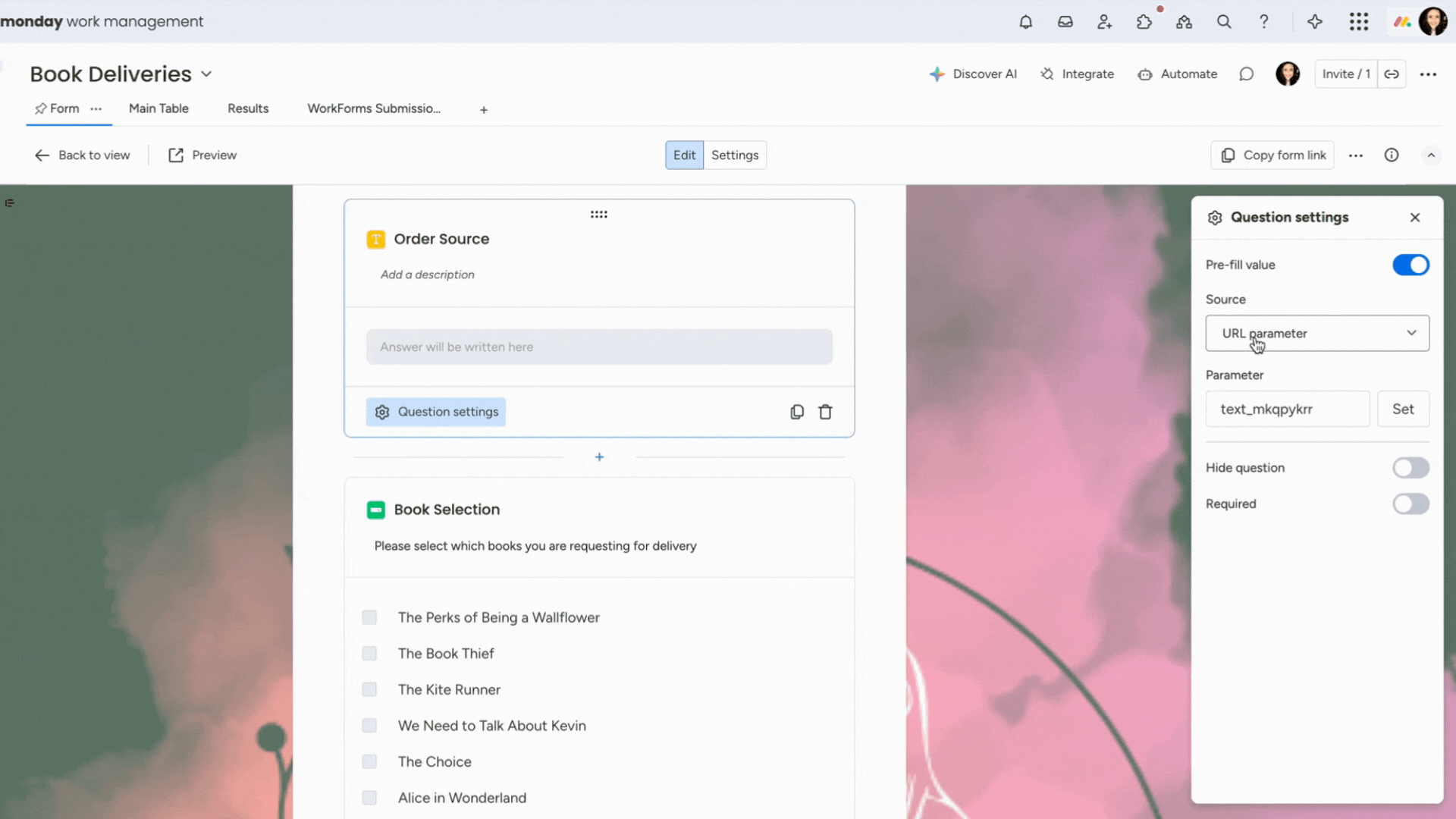This screenshot has width=1456, height=819.
Task: Open the form toolbar three-dot menu
Action: tap(1356, 155)
